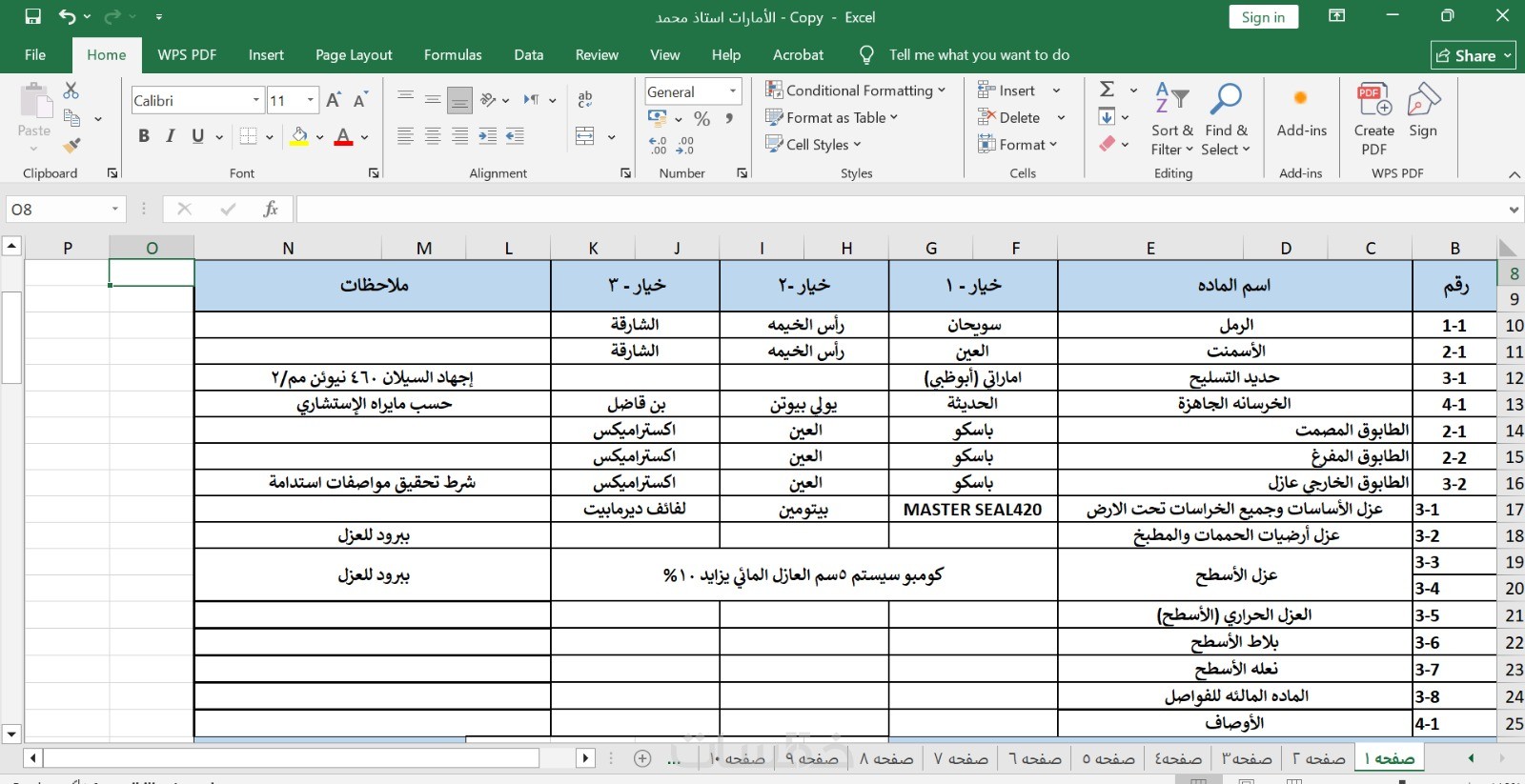Click the AutoSum sigma icon
Image resolution: width=1525 pixels, height=784 pixels.
pyautogui.click(x=1108, y=90)
